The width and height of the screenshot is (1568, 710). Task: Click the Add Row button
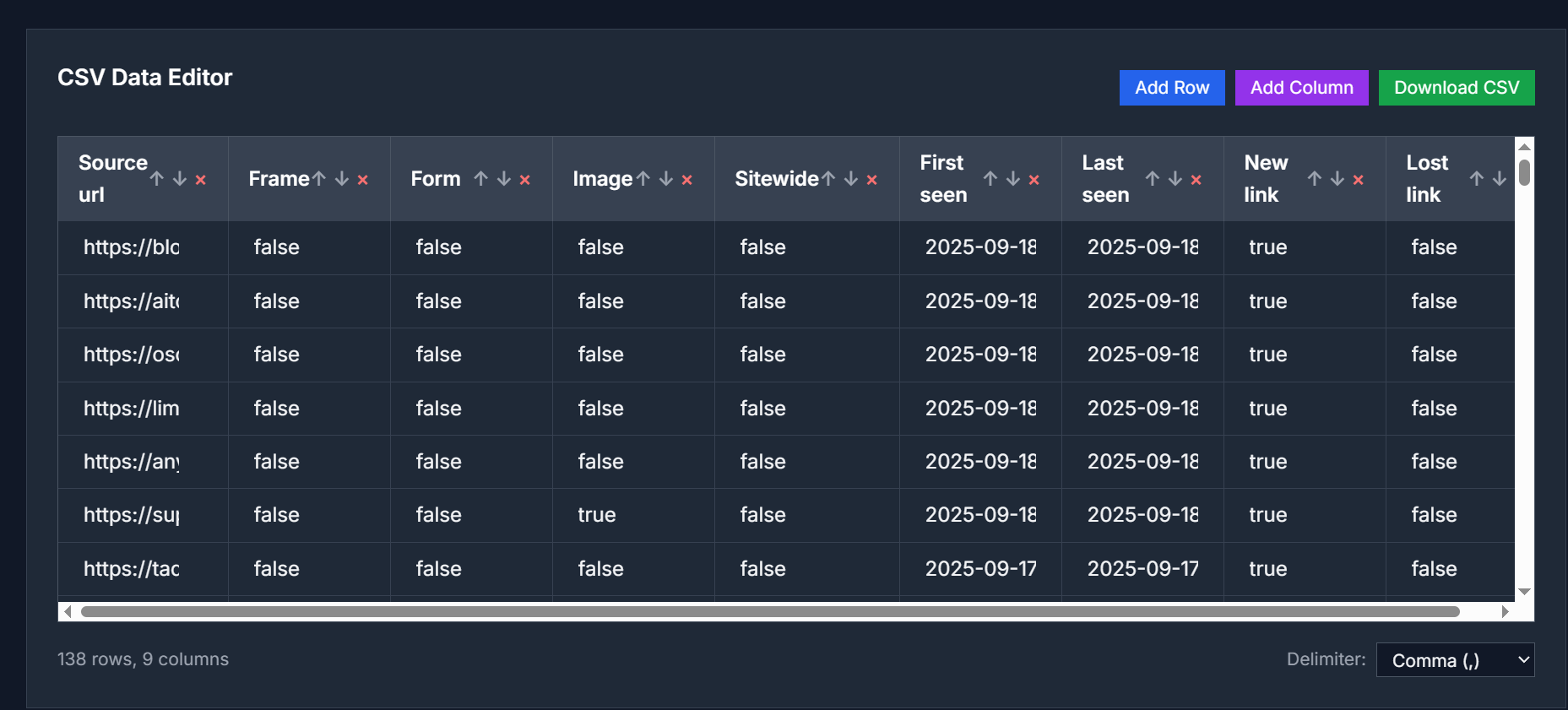tap(1171, 88)
